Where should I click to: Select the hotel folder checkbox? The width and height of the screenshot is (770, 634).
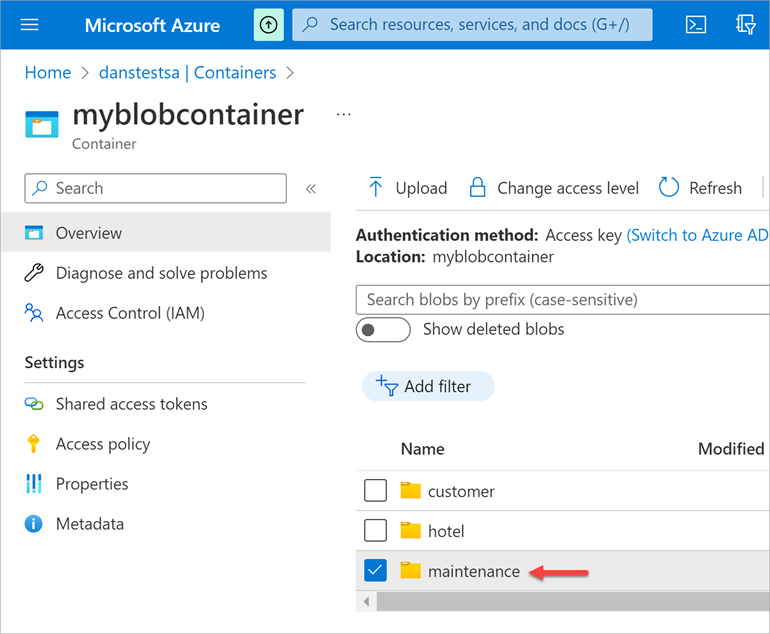tap(375, 530)
